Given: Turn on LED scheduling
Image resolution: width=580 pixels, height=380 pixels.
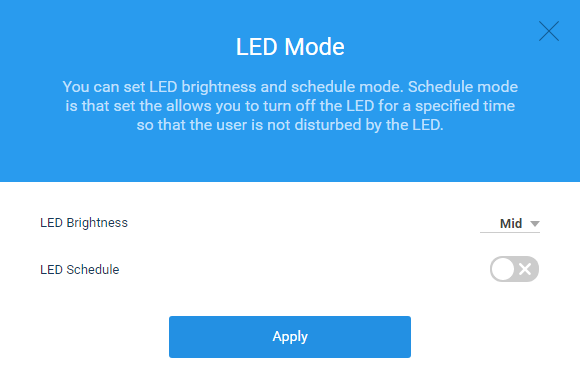Looking at the screenshot, I should point(514,269).
